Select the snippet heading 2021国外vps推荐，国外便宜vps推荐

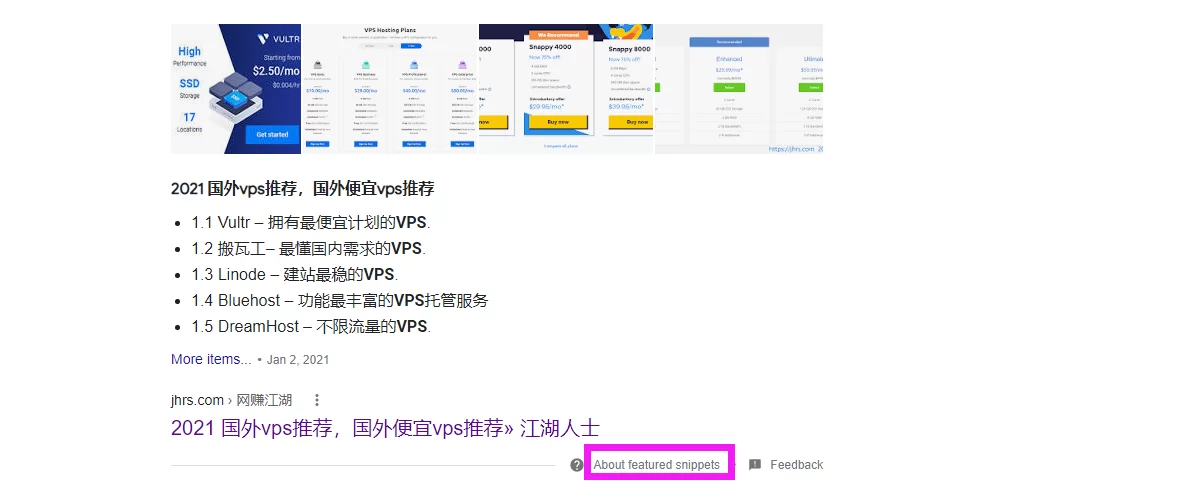tap(302, 189)
